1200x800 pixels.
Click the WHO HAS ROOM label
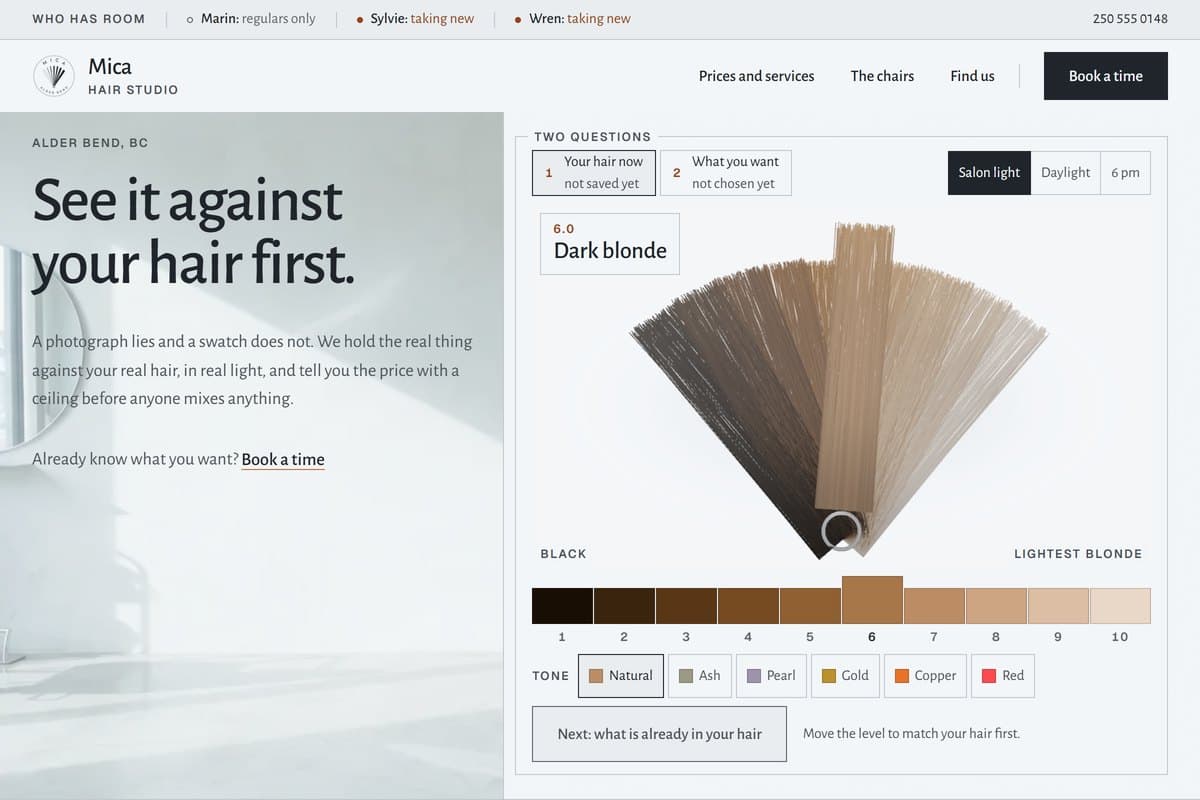[88, 19]
